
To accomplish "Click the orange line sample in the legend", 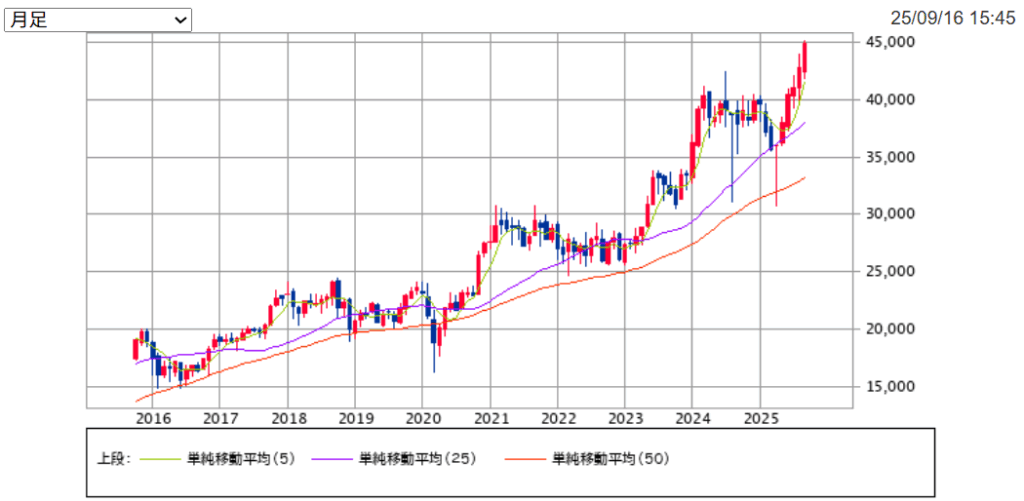I will (526, 459).
